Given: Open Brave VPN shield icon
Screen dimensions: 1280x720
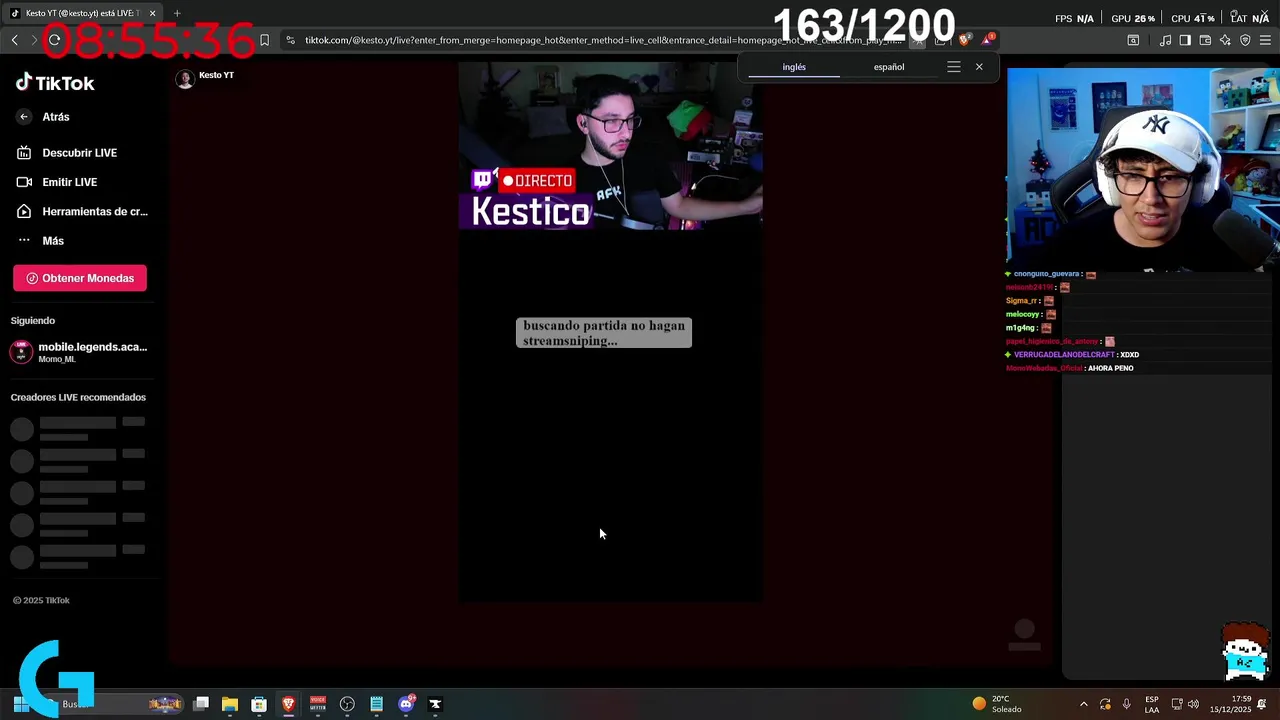Looking at the screenshot, I should tap(1245, 40).
